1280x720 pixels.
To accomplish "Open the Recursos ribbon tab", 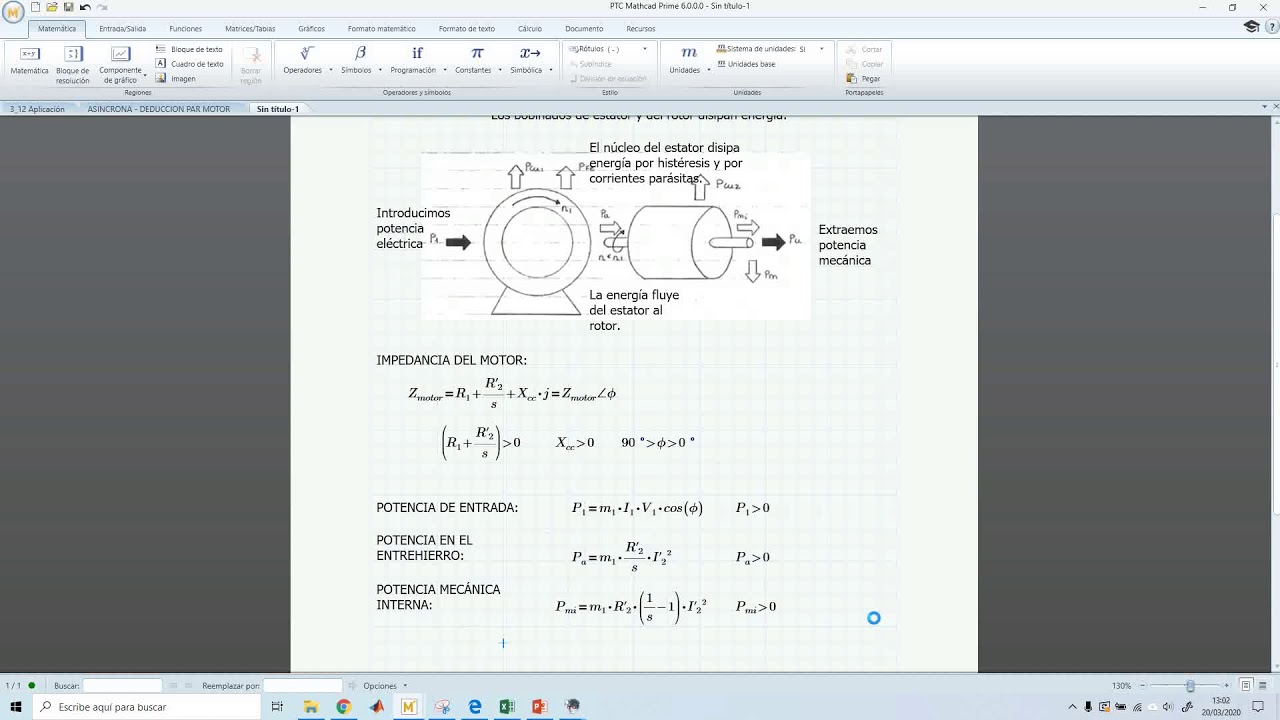I will pos(641,29).
